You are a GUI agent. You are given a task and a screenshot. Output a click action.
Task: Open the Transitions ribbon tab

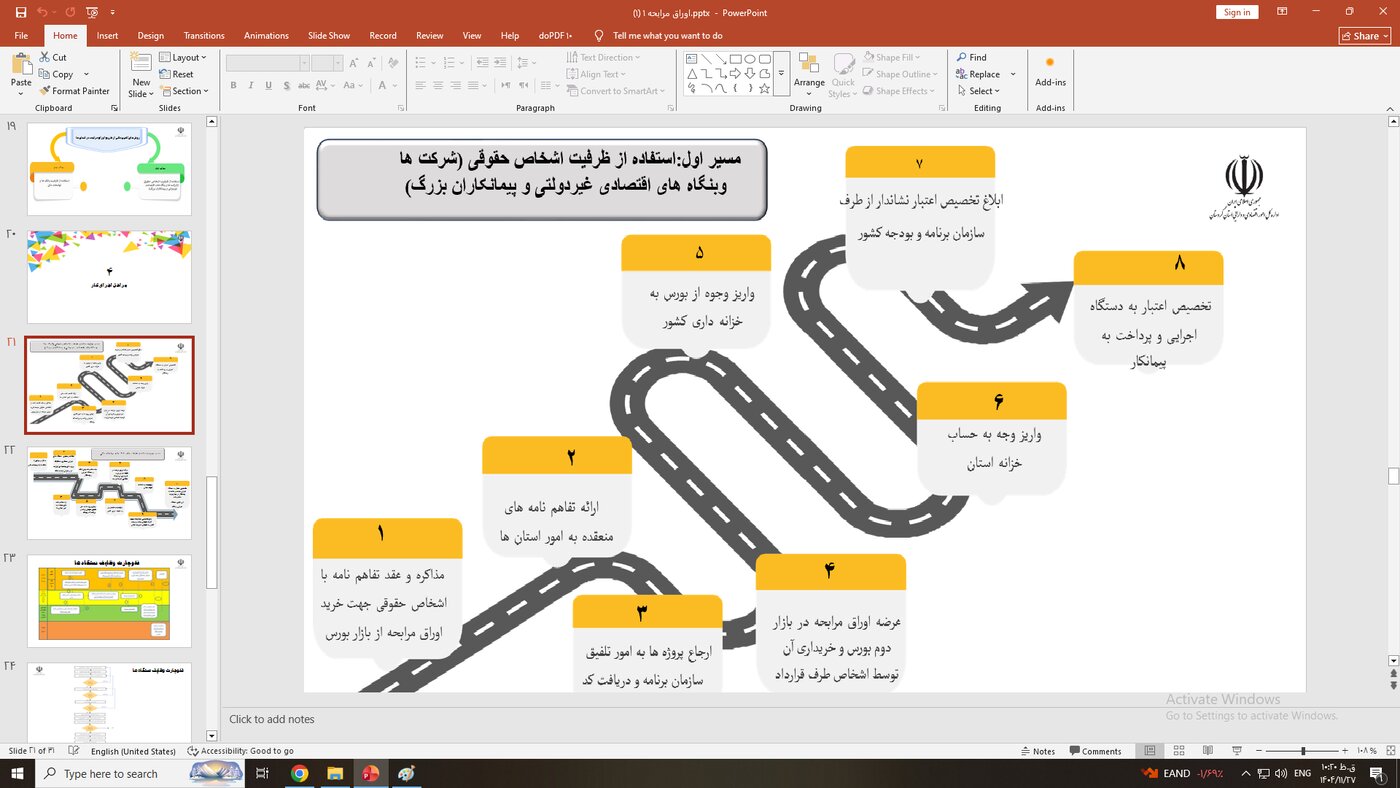pos(204,36)
